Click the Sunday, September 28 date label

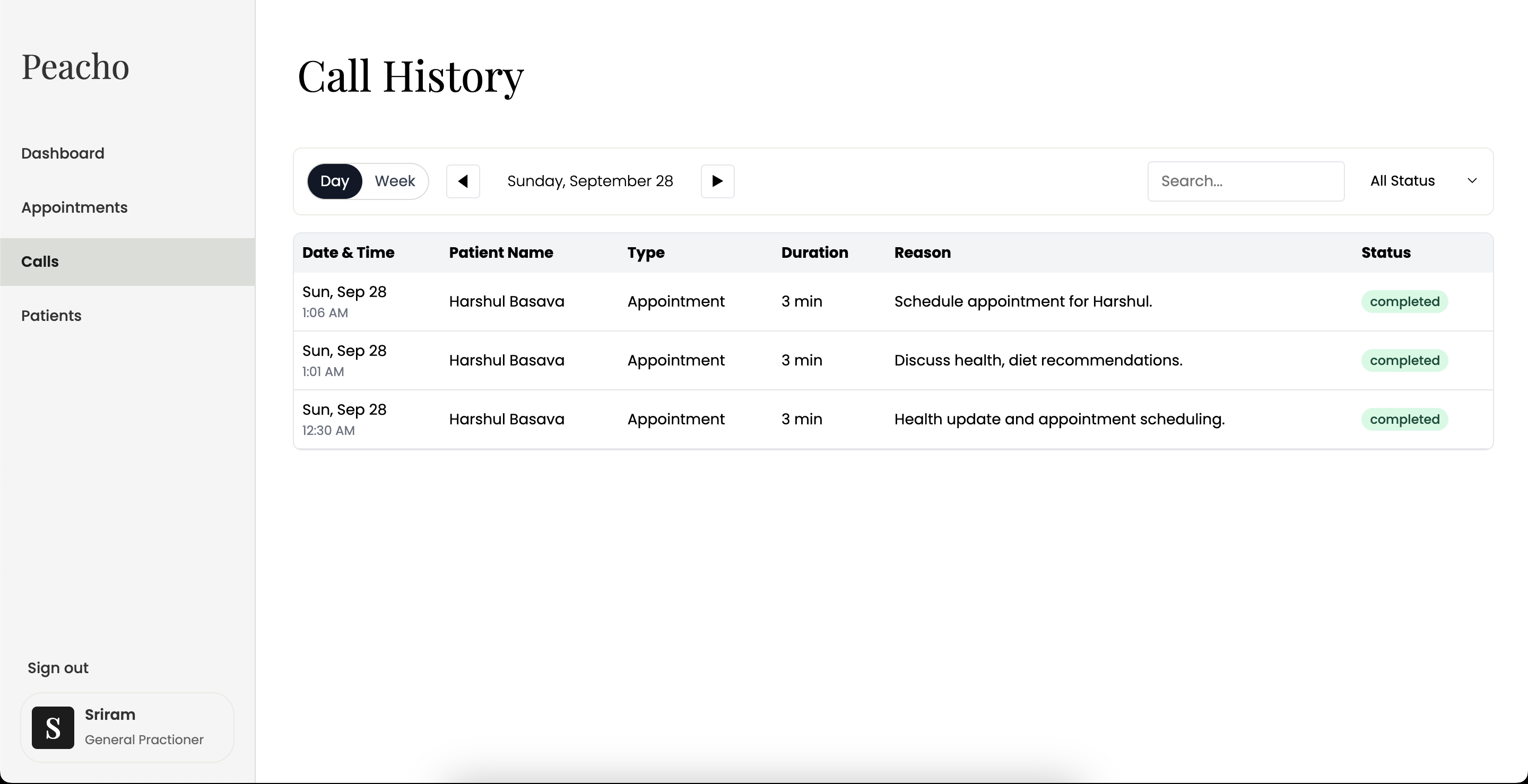tap(589, 181)
